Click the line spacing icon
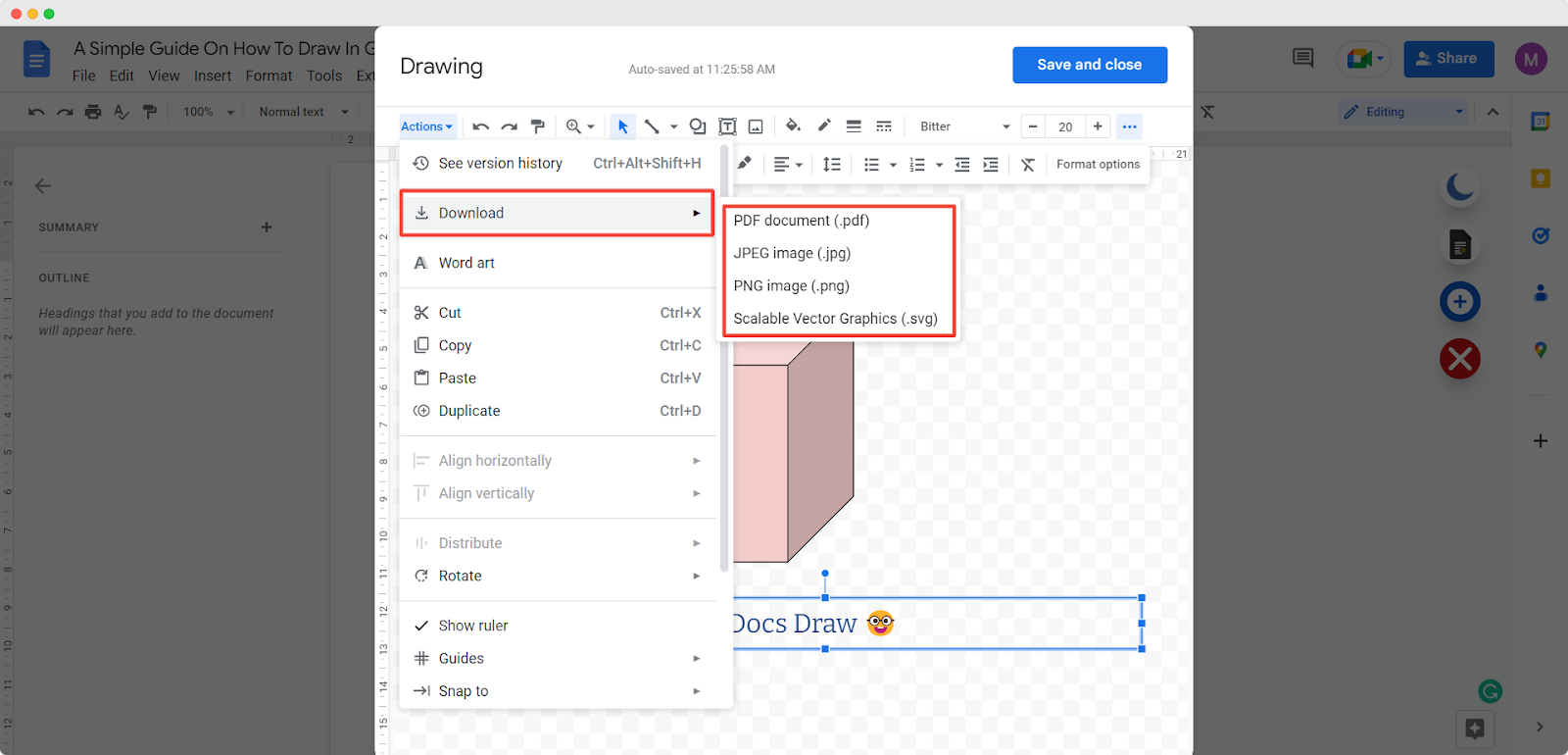This screenshot has height=755, width=1568. click(832, 165)
